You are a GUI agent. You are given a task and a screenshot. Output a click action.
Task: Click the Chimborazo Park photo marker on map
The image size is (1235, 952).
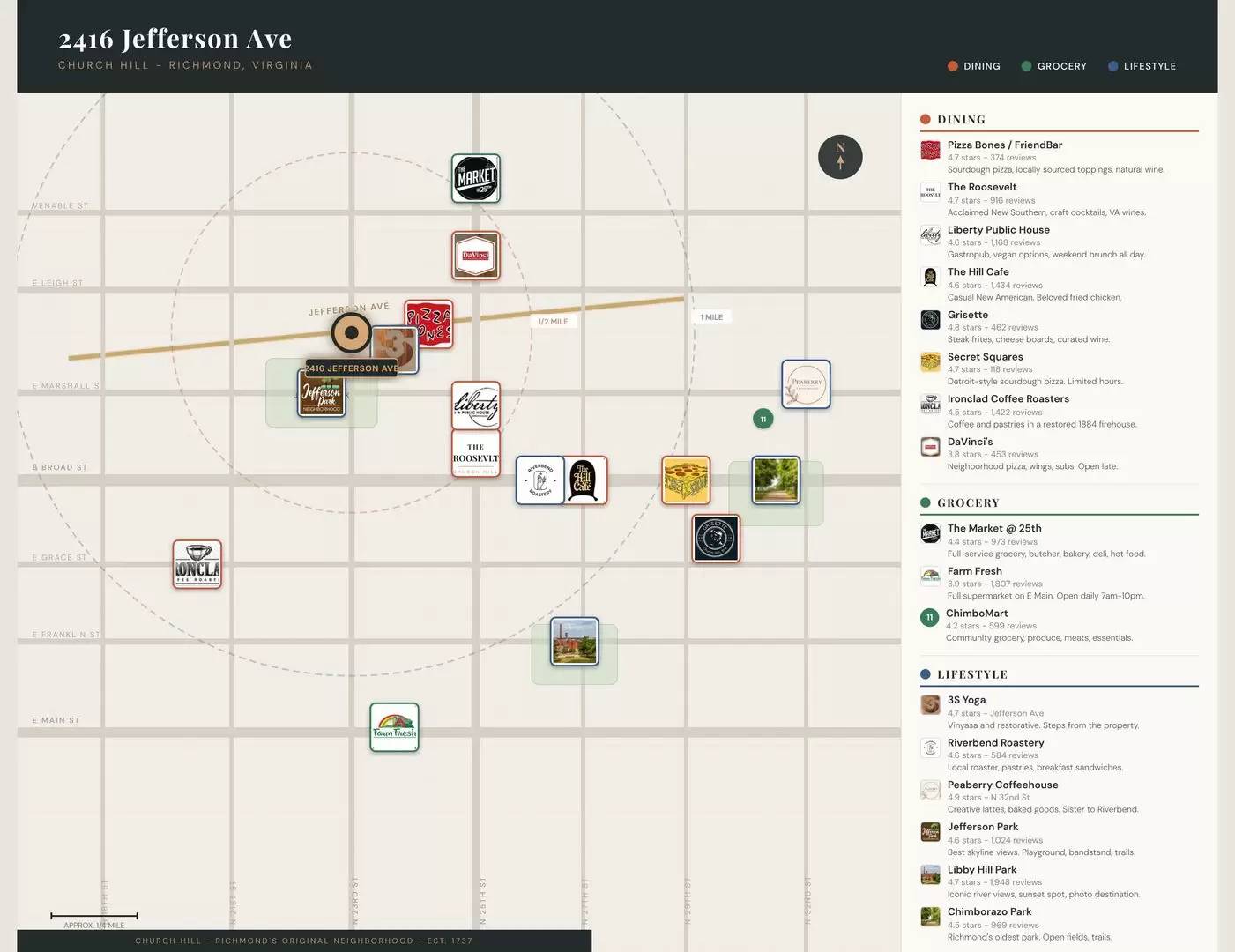pos(776,480)
